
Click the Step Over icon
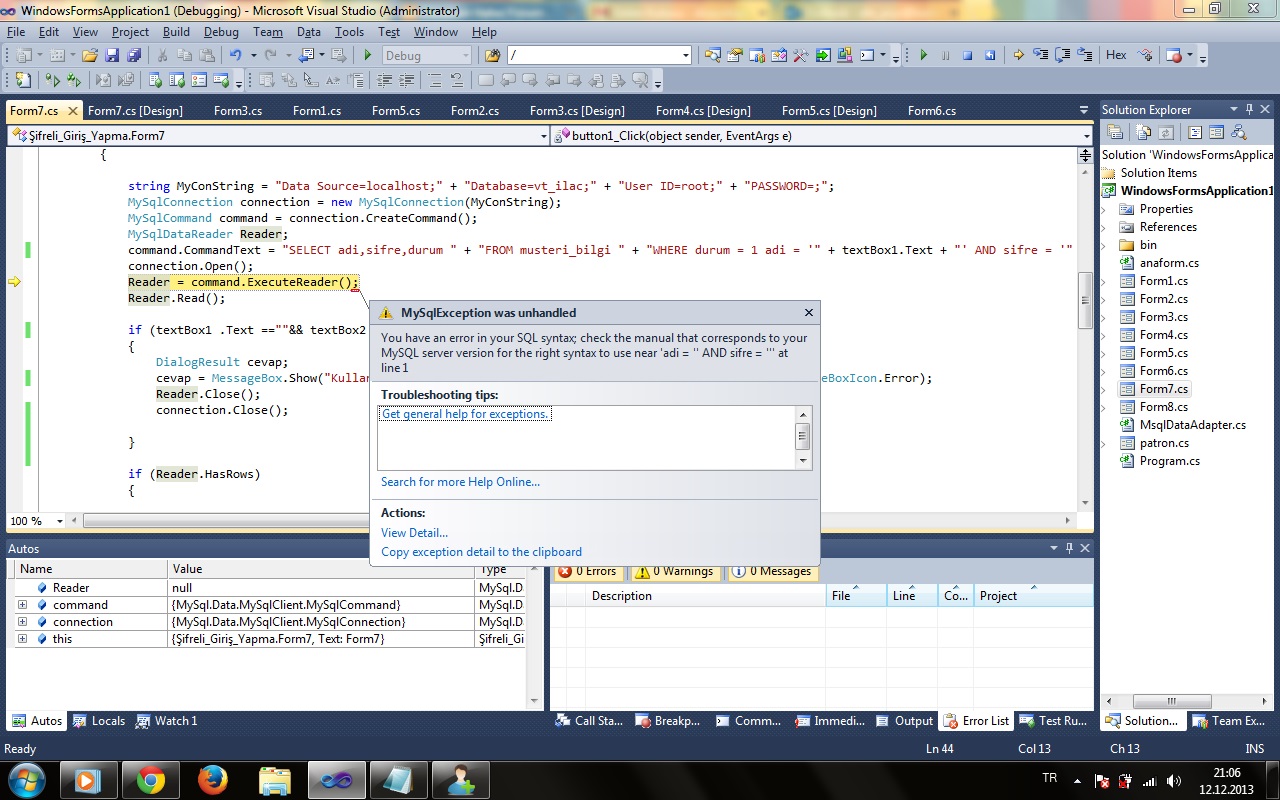[1063, 56]
